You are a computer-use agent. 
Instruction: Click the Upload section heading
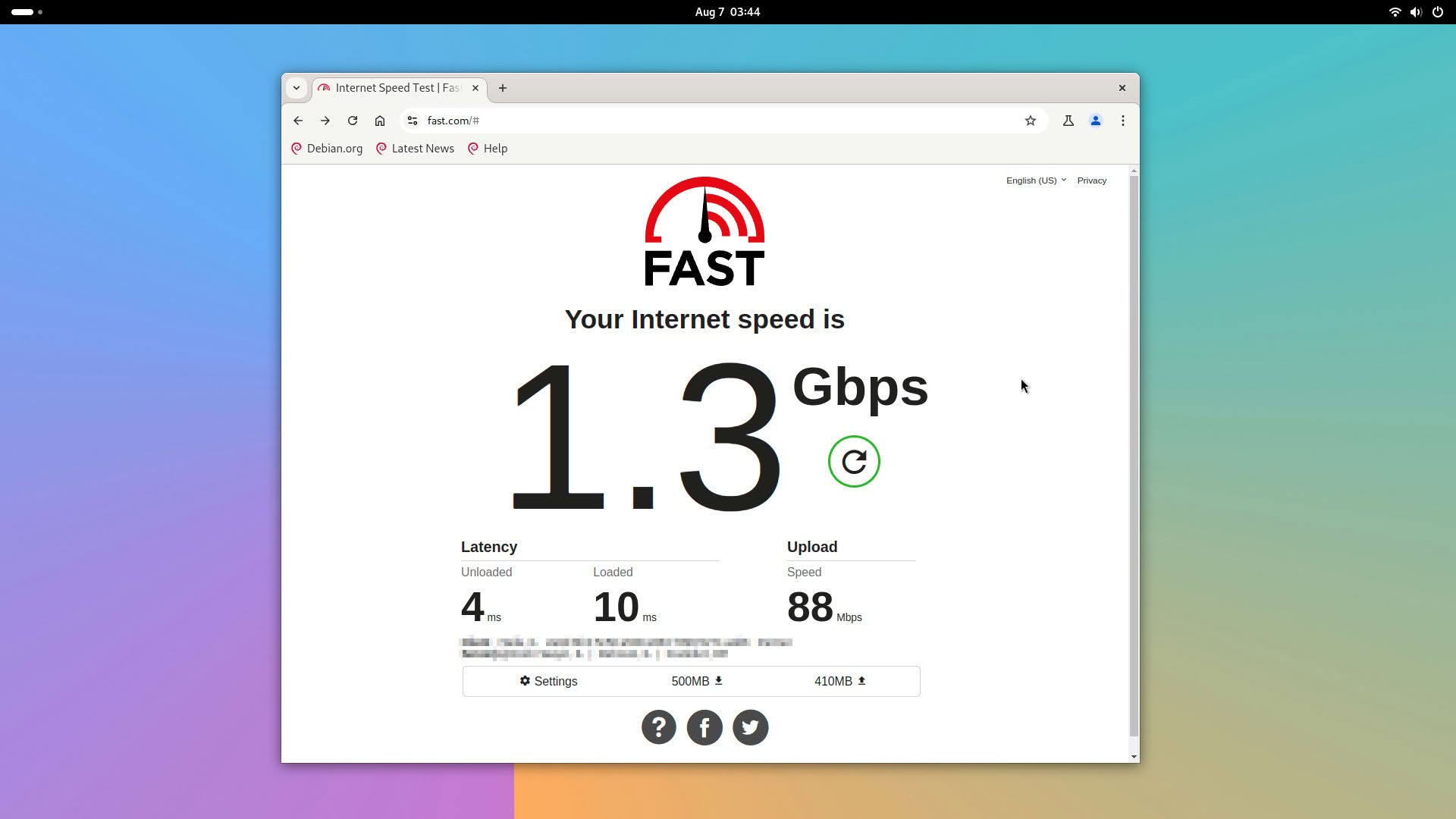pos(812,547)
